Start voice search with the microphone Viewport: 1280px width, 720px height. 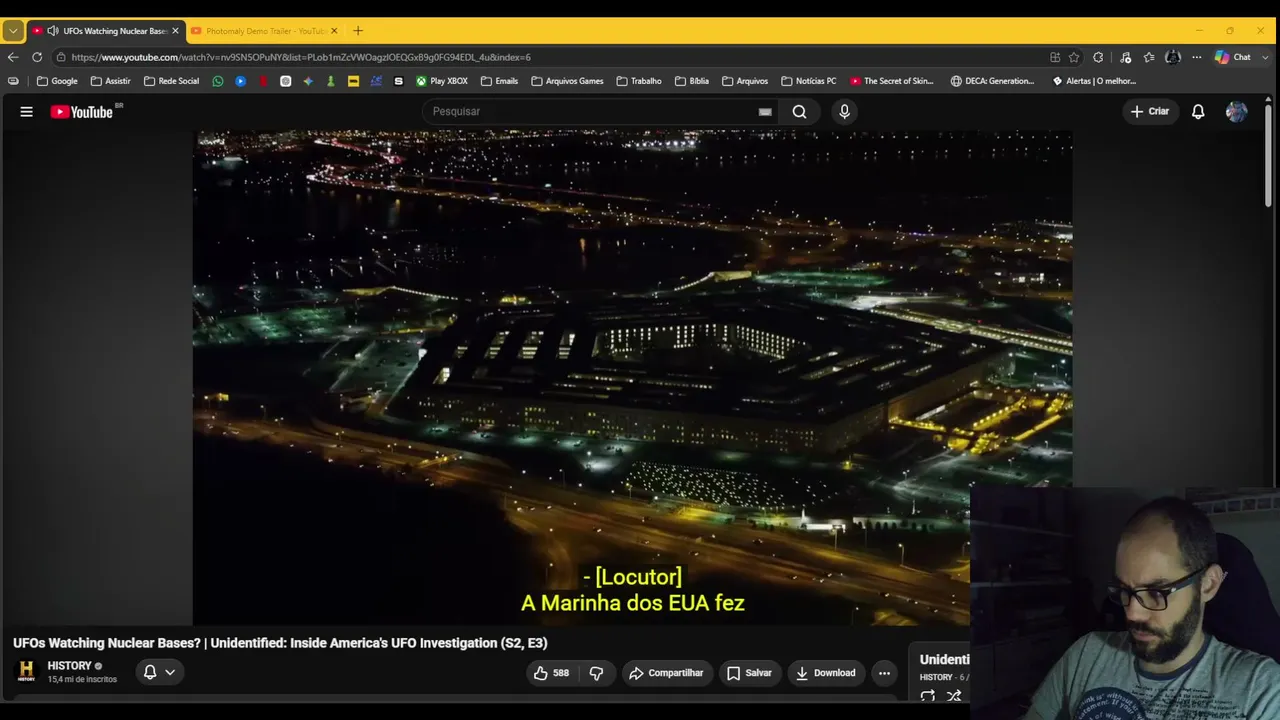(844, 112)
